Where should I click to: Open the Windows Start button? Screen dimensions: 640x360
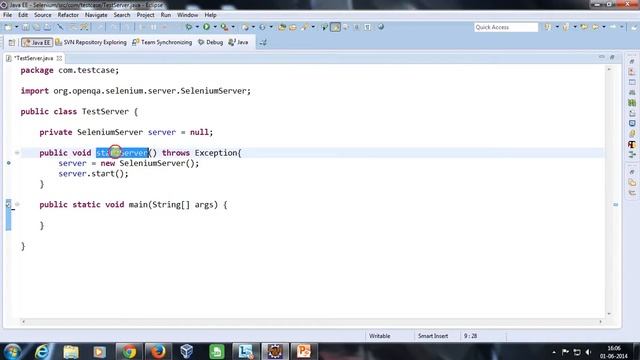tap(13, 351)
